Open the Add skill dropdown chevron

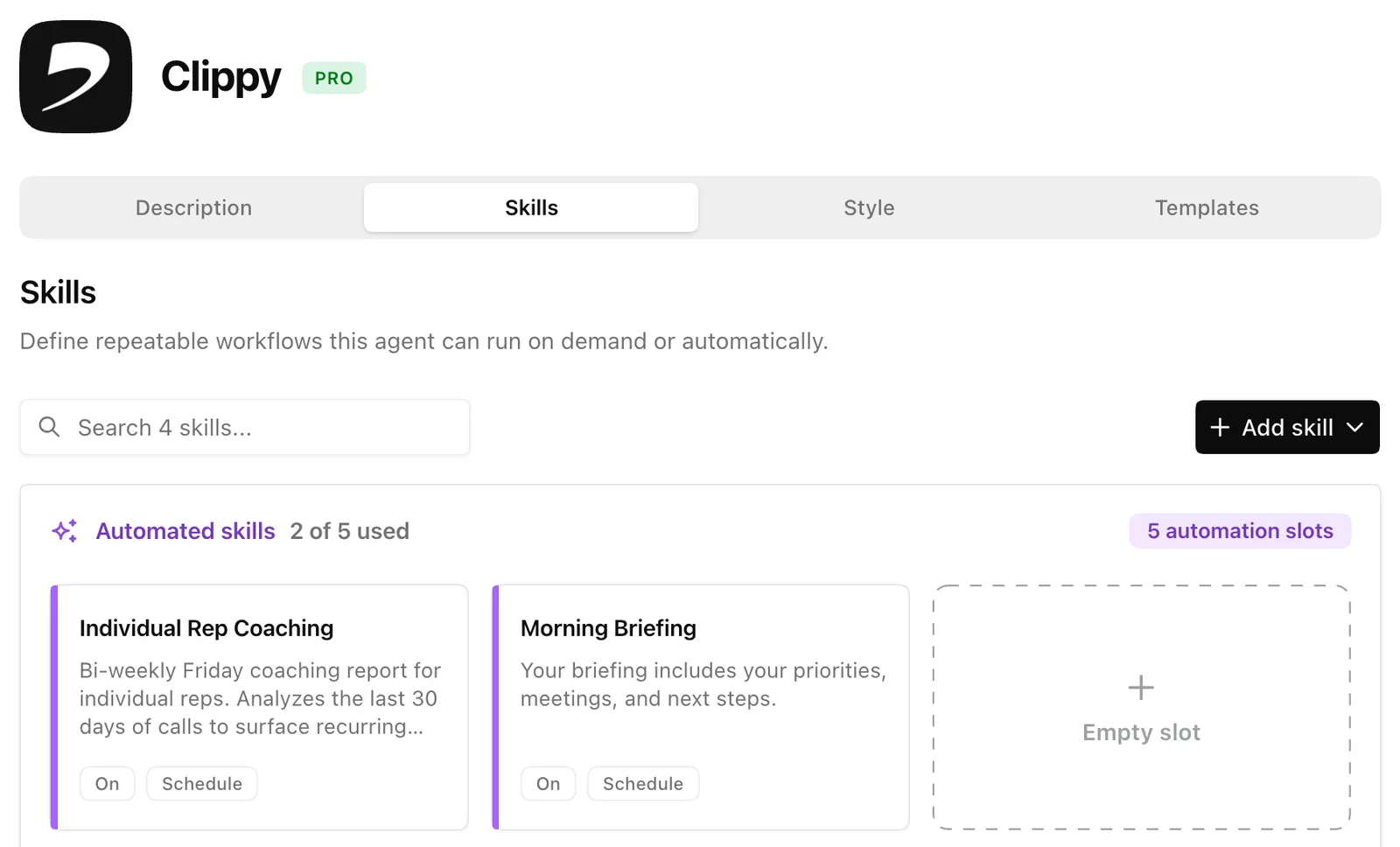tap(1354, 427)
